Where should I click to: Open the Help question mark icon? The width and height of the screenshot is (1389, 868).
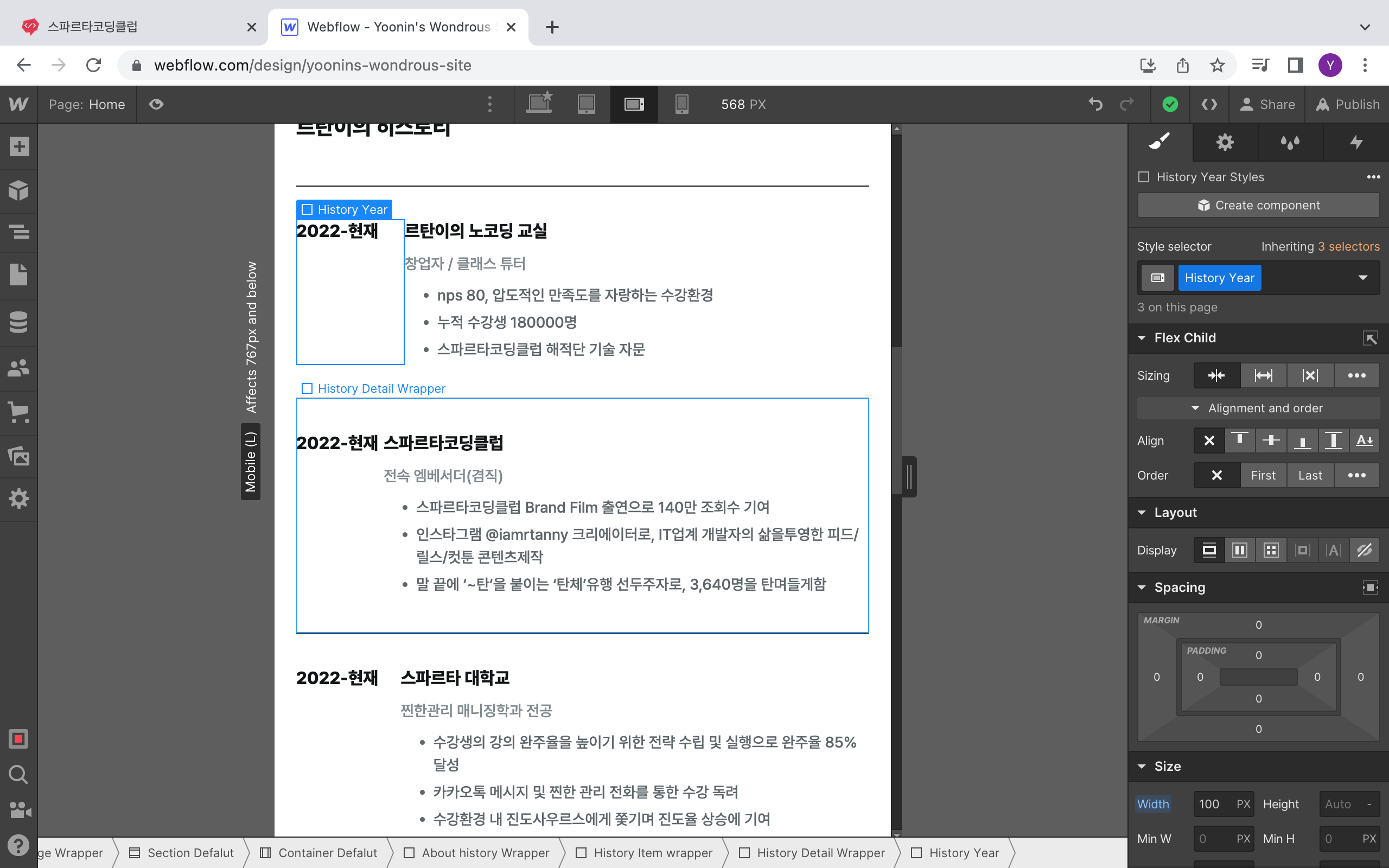[x=19, y=845]
